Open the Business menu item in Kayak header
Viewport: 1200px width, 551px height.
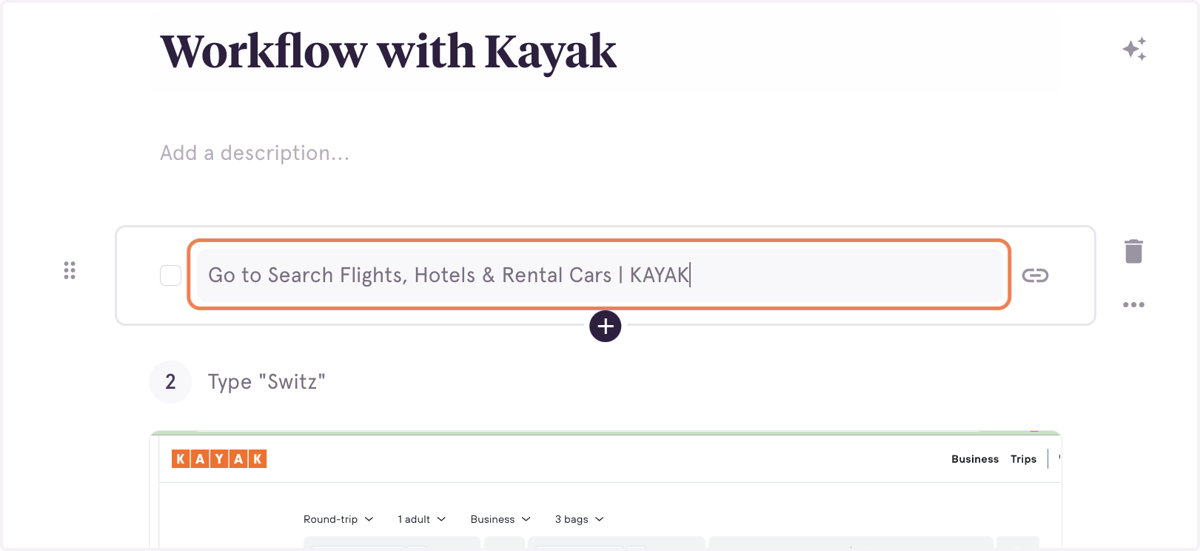coord(975,459)
